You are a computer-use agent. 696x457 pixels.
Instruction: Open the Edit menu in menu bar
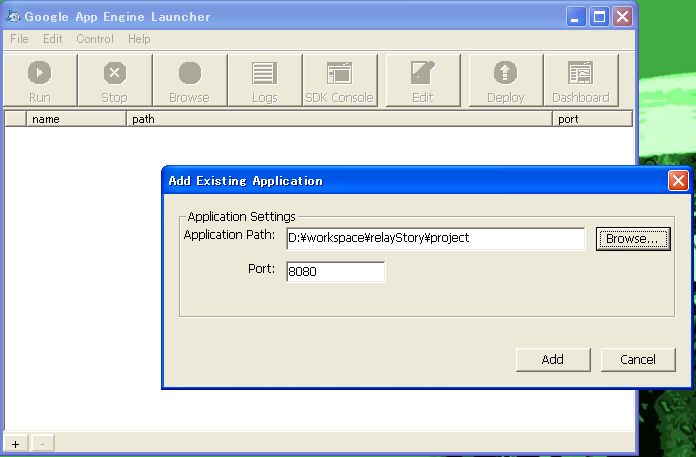coord(52,39)
